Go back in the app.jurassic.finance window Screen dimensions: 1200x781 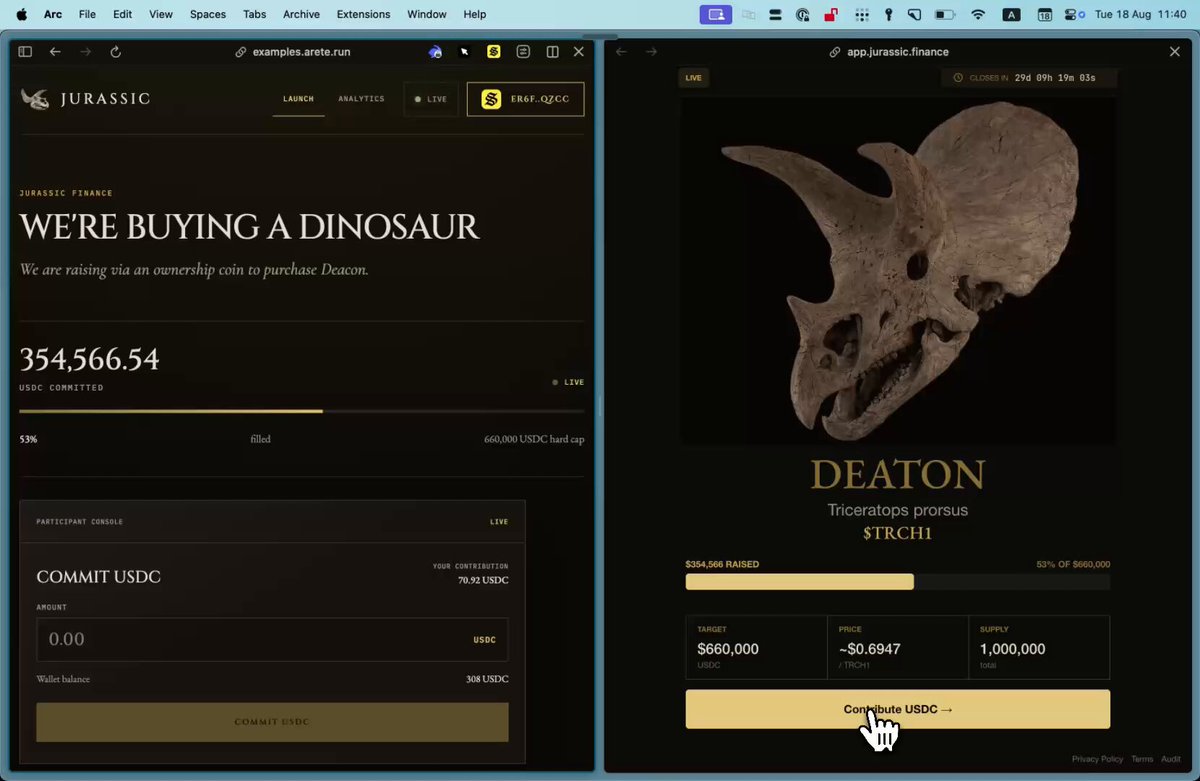pos(622,52)
